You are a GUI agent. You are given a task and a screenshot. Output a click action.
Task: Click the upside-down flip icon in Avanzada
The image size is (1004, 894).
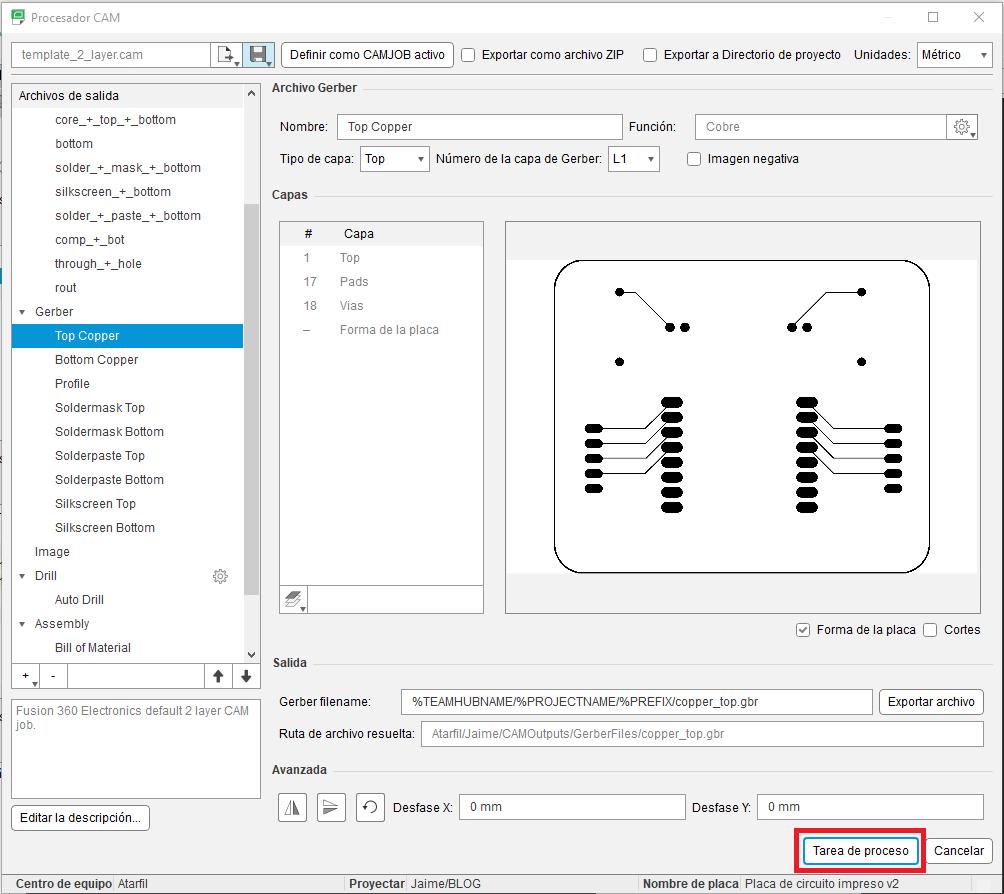pos(331,808)
